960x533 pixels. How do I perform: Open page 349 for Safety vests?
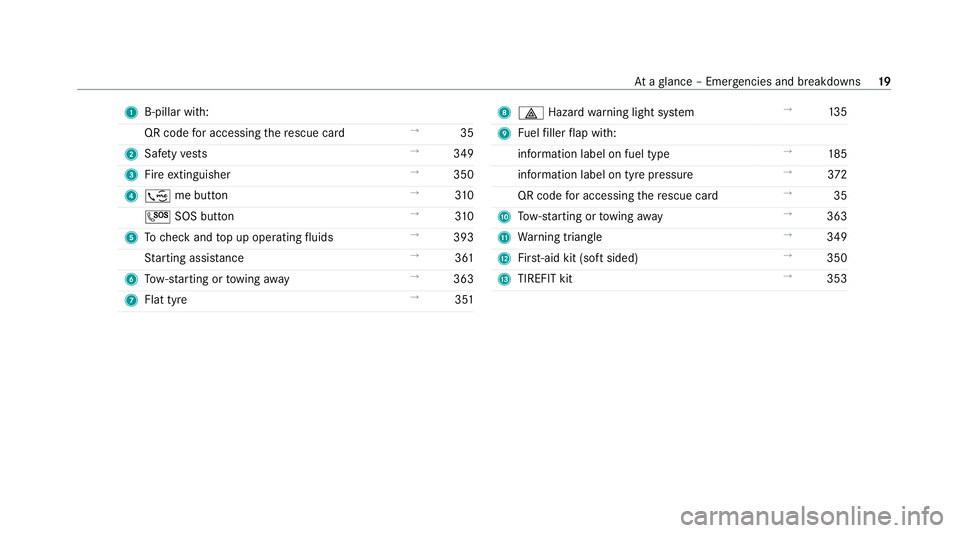(463, 154)
